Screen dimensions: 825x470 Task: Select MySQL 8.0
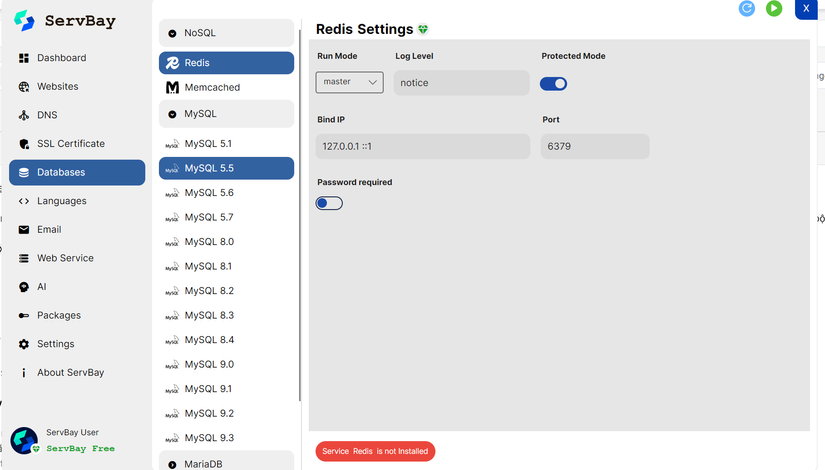point(226,242)
